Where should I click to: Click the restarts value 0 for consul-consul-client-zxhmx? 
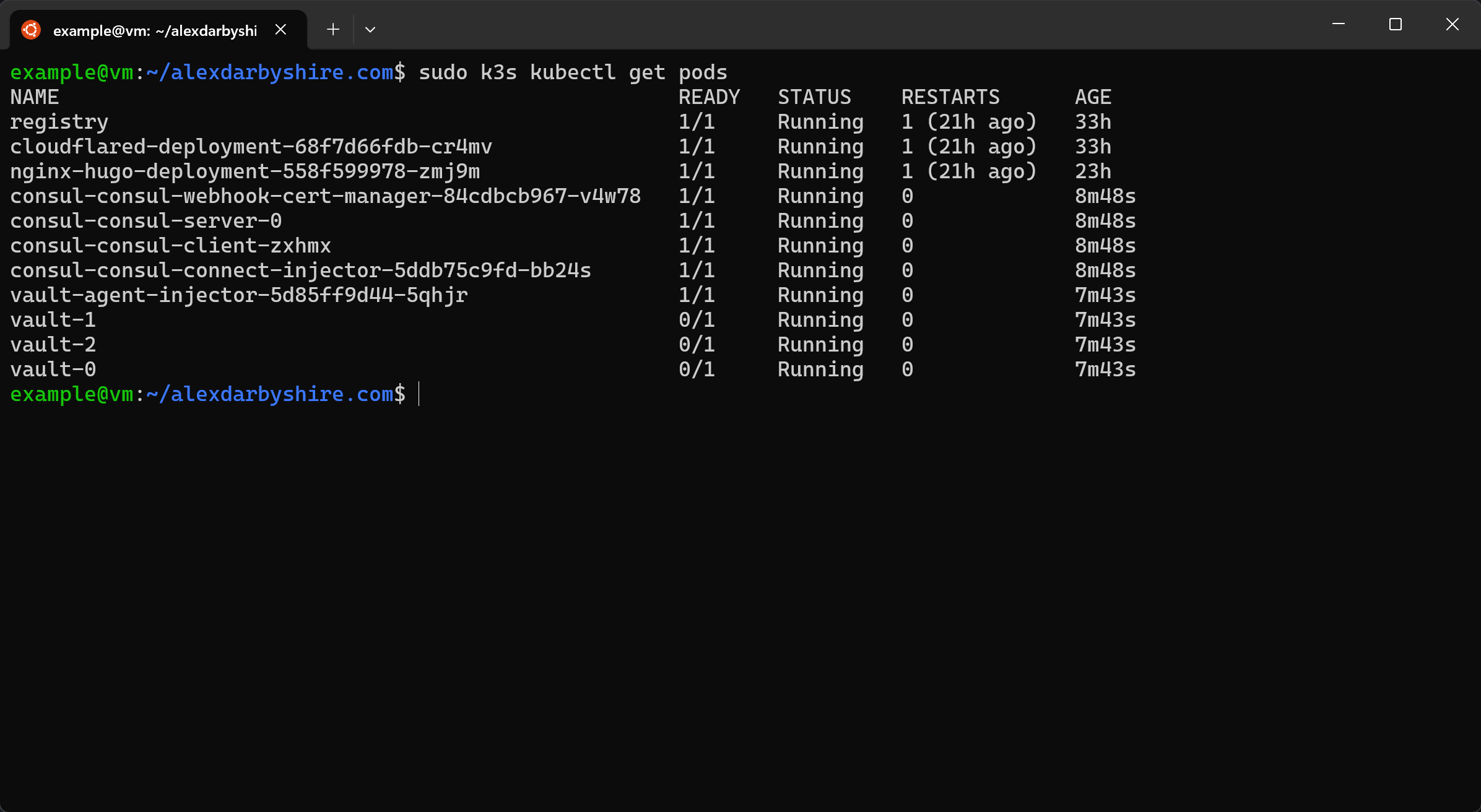(908, 246)
